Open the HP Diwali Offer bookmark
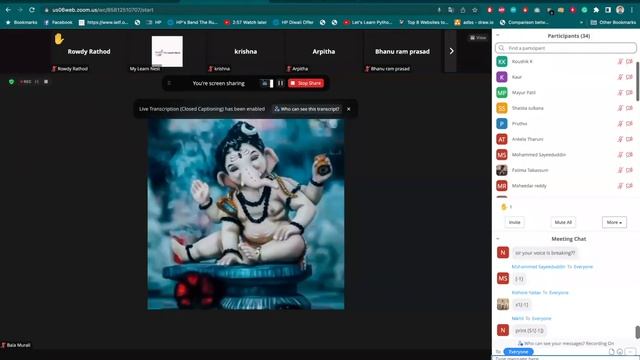Viewport: 640px width, 360px height. 293,22
